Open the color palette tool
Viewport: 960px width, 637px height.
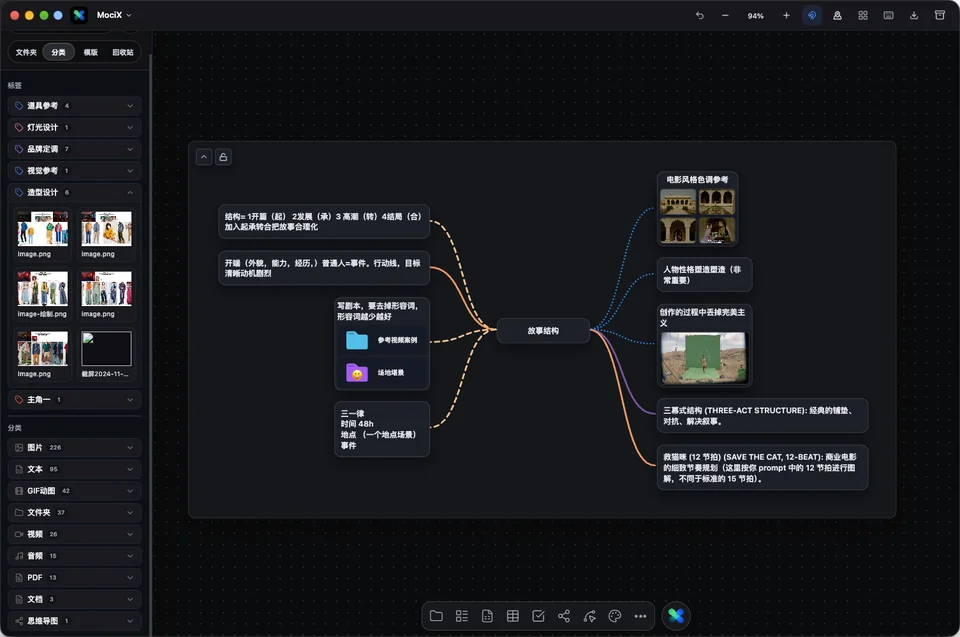615,616
